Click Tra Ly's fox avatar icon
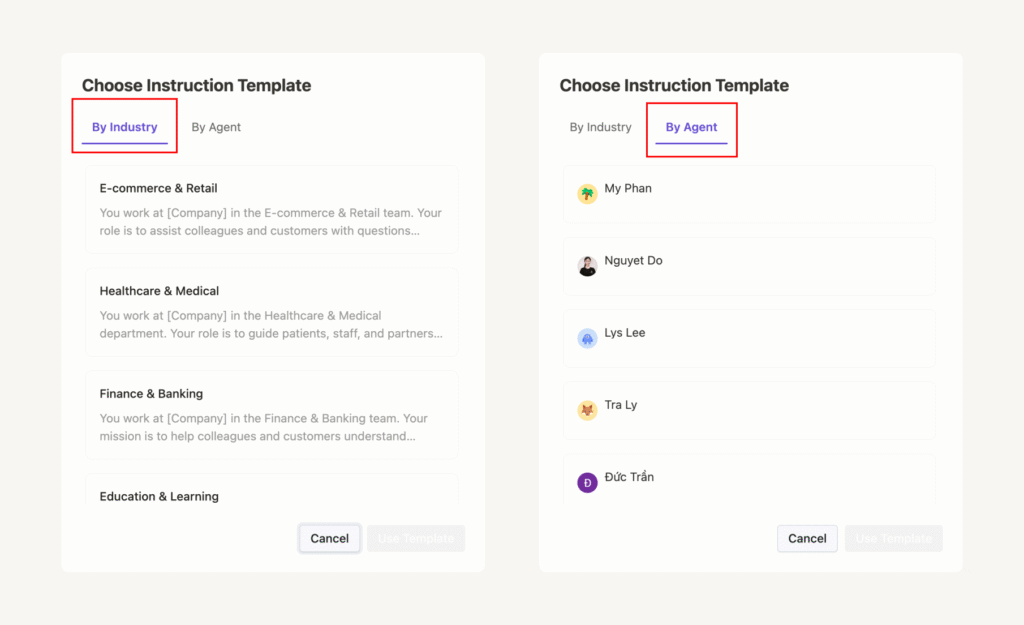Screen dimensions: 1024x625 pyautogui.click(x=587, y=410)
